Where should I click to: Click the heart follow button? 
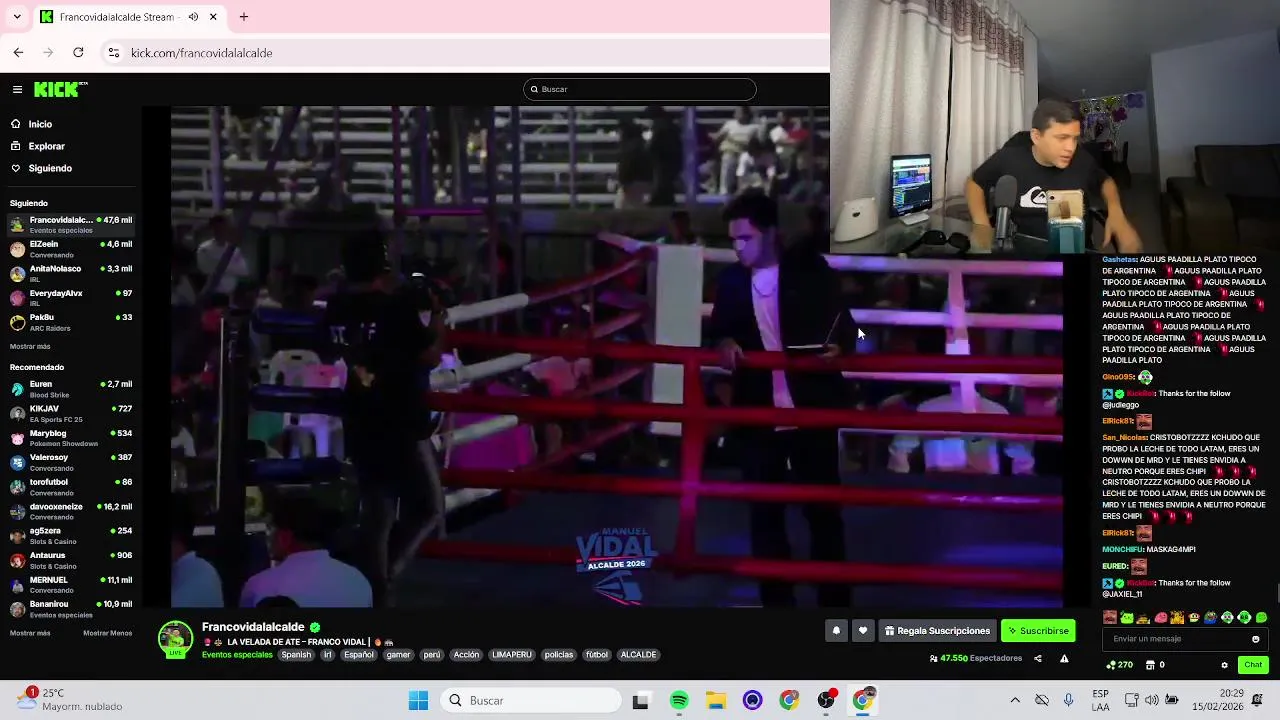(863, 631)
